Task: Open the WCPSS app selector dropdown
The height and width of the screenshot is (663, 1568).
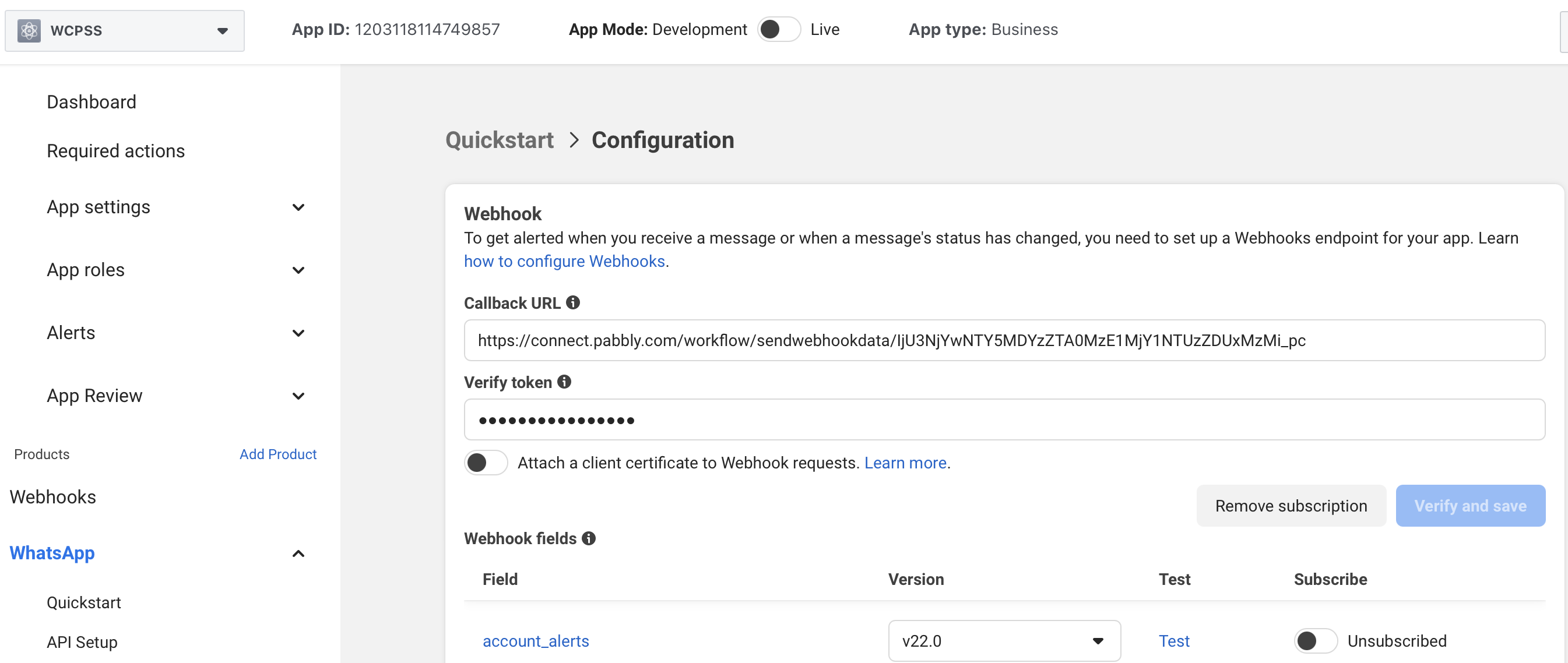Action: tap(125, 30)
